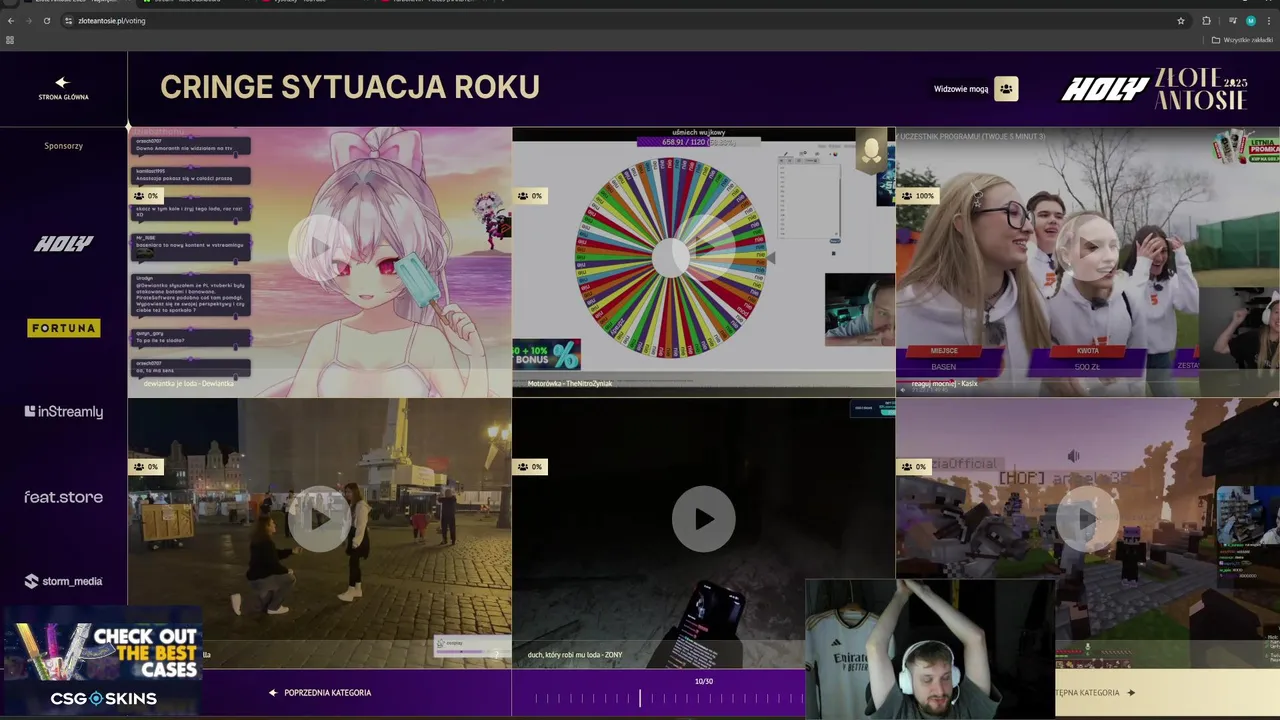1280x720 pixels.
Task: Click the 0% vote badge on Dewiantka clip
Action: click(x=146, y=196)
